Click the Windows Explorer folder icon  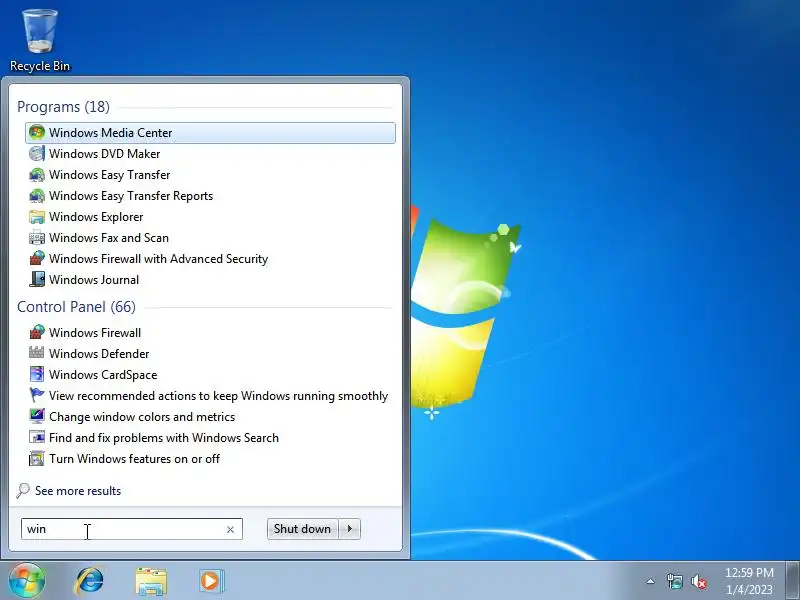pyautogui.click(x=37, y=217)
